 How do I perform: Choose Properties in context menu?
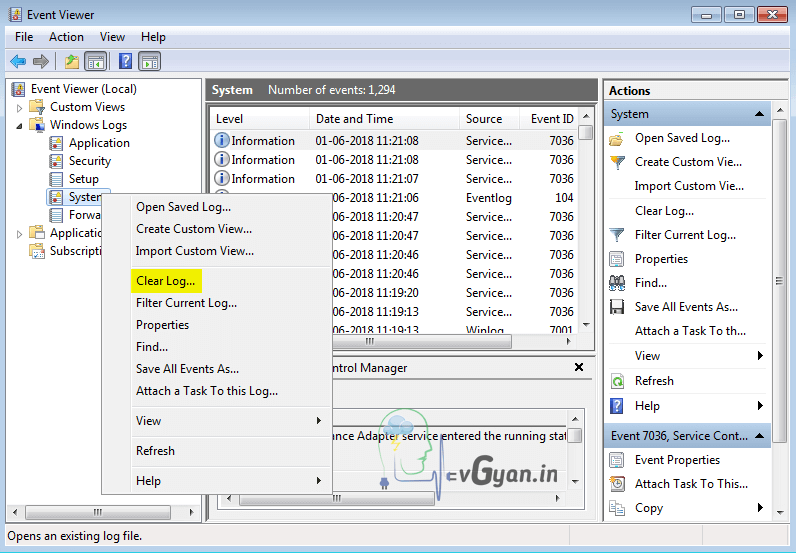pyautogui.click(x=162, y=324)
